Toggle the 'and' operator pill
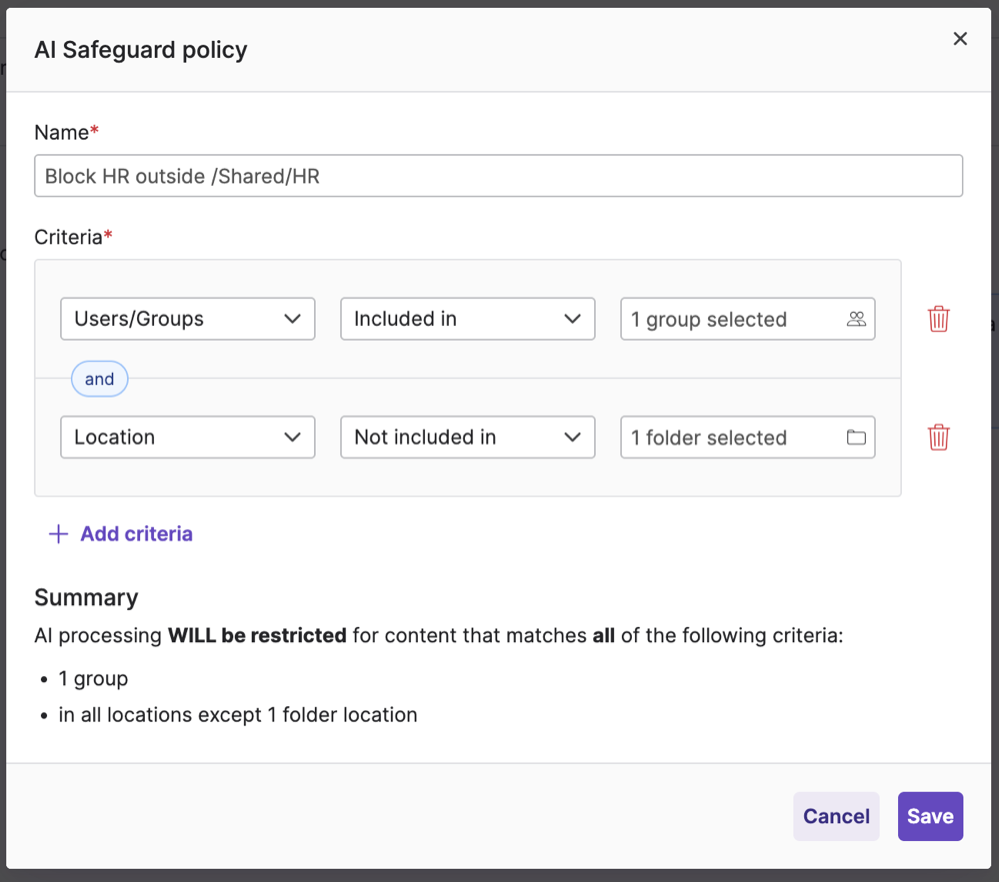The height and width of the screenshot is (882, 999). pos(99,379)
